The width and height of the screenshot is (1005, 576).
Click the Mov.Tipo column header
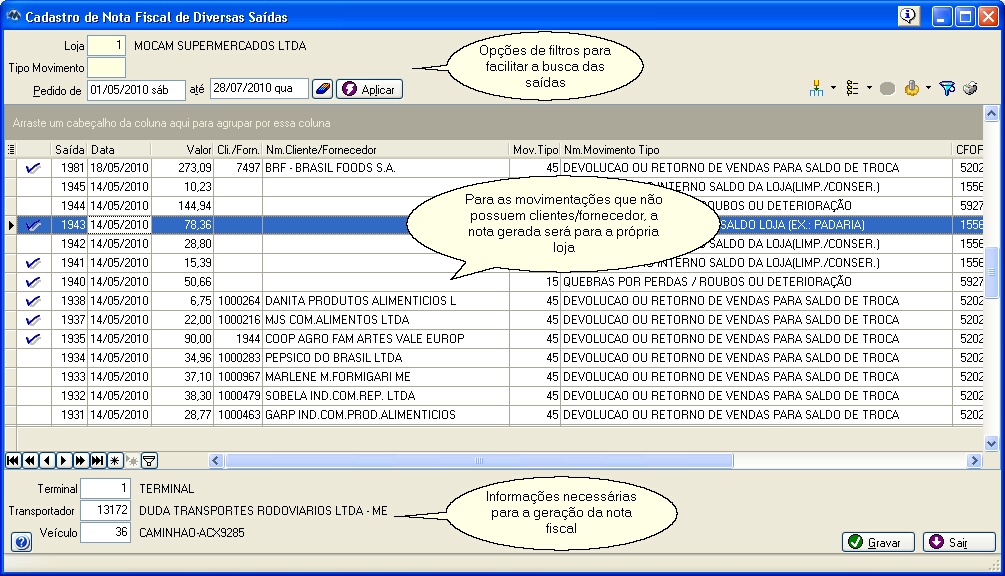pyautogui.click(x=535, y=149)
